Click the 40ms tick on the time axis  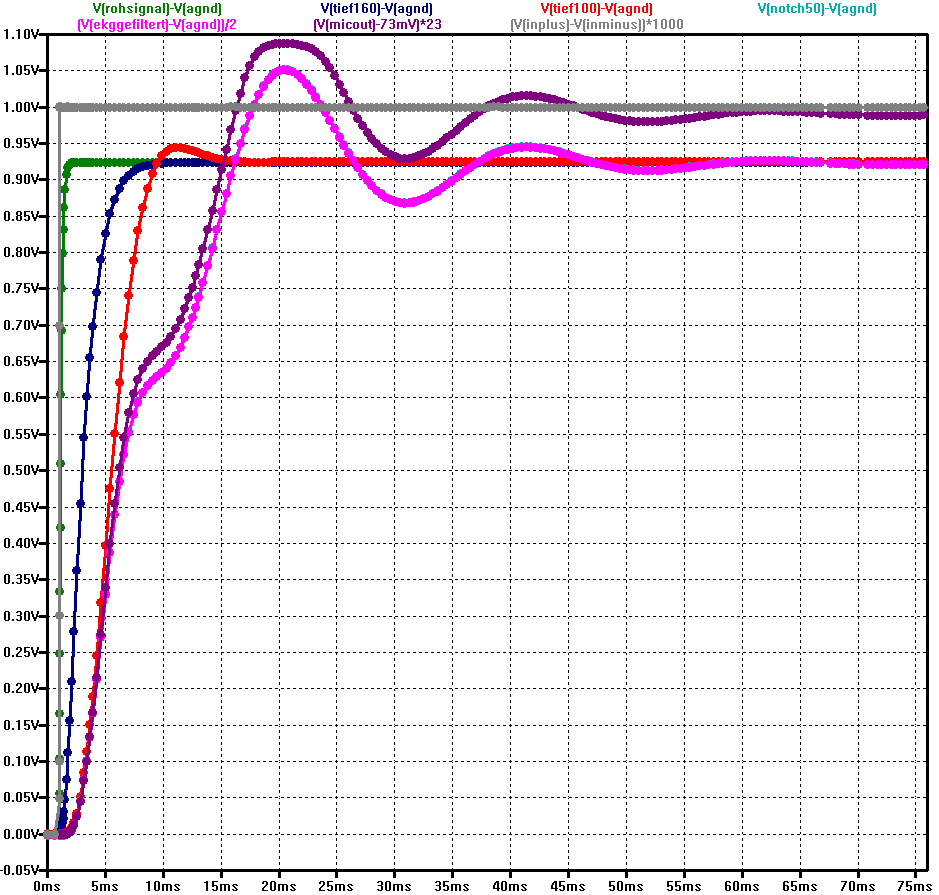click(x=511, y=885)
